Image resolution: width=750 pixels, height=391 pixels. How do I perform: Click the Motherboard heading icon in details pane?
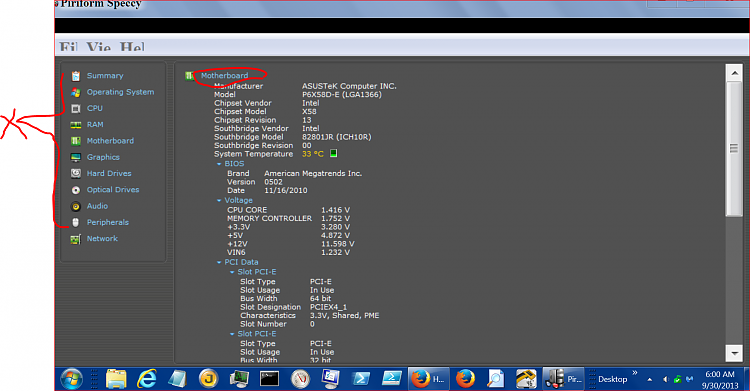[189, 76]
